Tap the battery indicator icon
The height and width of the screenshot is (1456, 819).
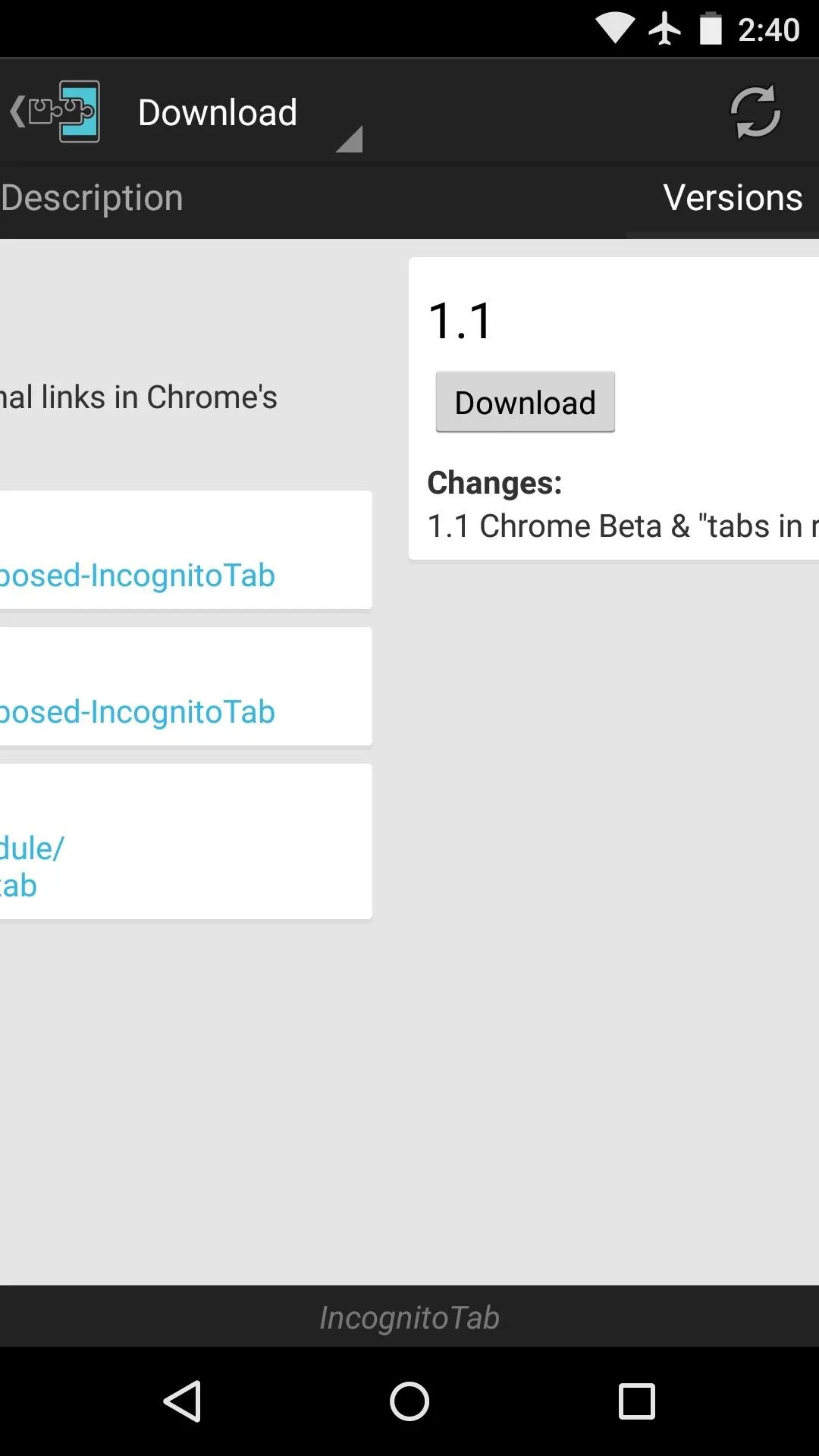point(711,29)
